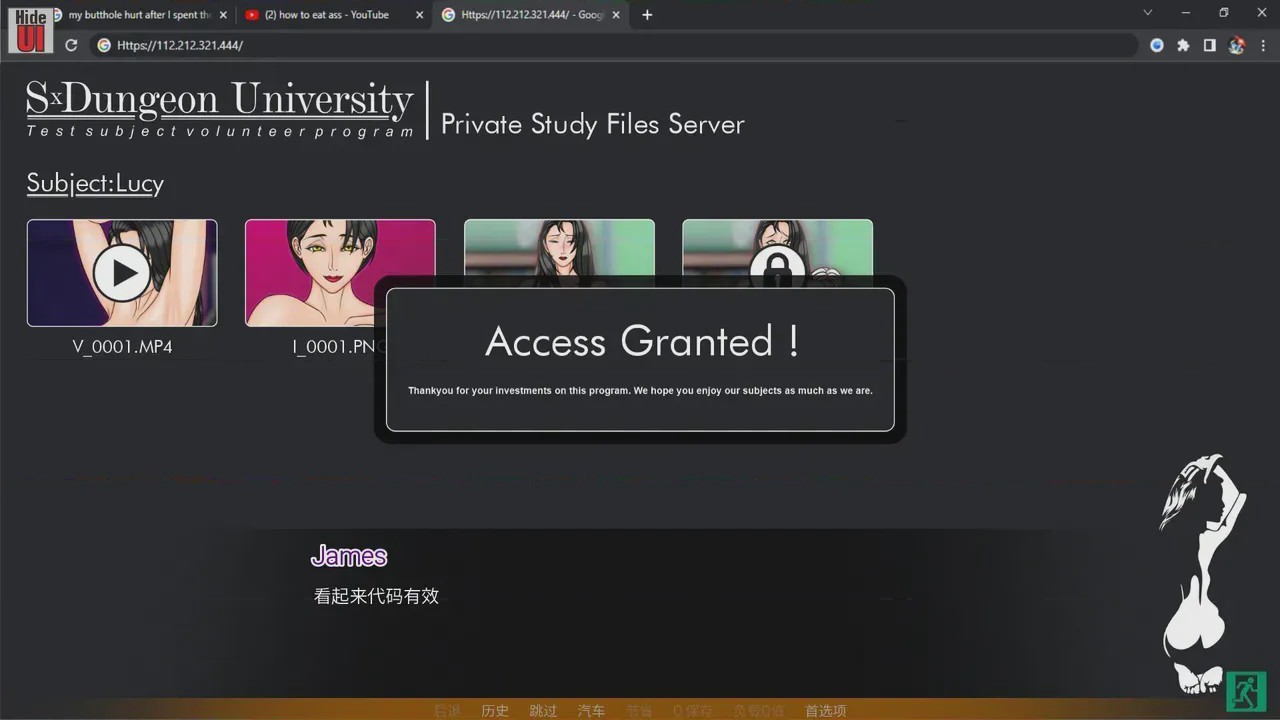Screen dimensions: 1280x720
Task: Click the green exit icon
Action: 1247,691
